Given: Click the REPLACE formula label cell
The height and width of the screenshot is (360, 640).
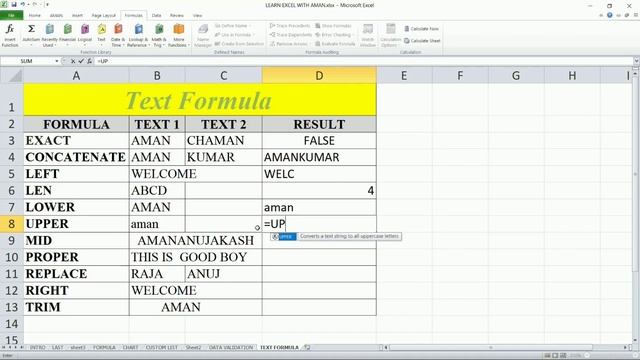Looking at the screenshot, I should coord(76,274).
